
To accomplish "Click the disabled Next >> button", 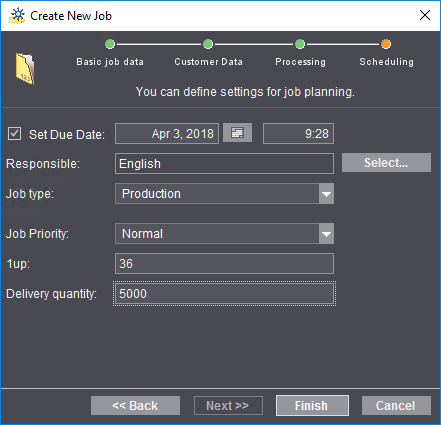I will tap(228, 406).
